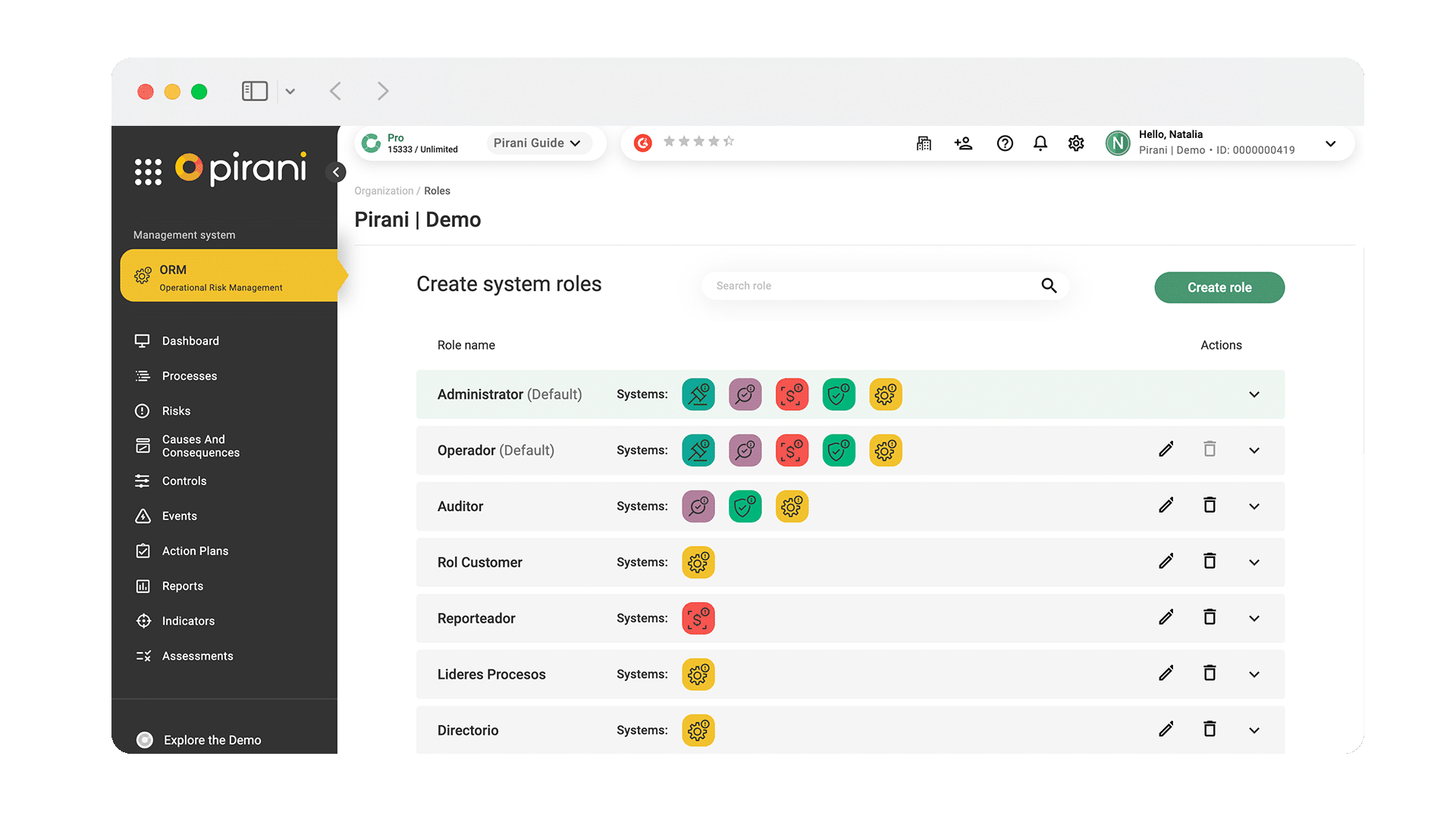The height and width of the screenshot is (819, 1456).
Task: Open the help question mark icon
Action: pos(1005,143)
